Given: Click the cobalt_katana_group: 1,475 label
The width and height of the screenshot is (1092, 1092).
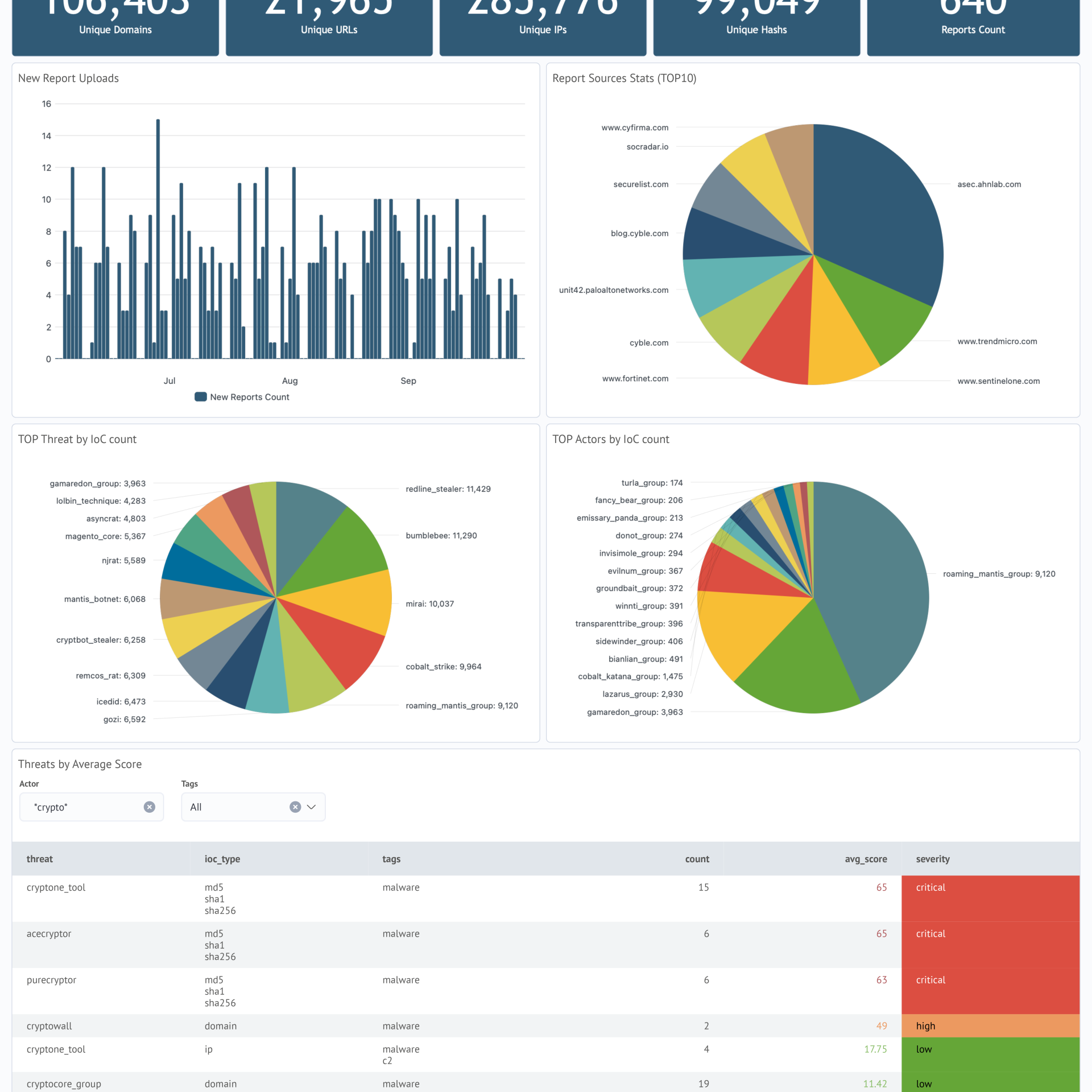Looking at the screenshot, I should click(631, 676).
